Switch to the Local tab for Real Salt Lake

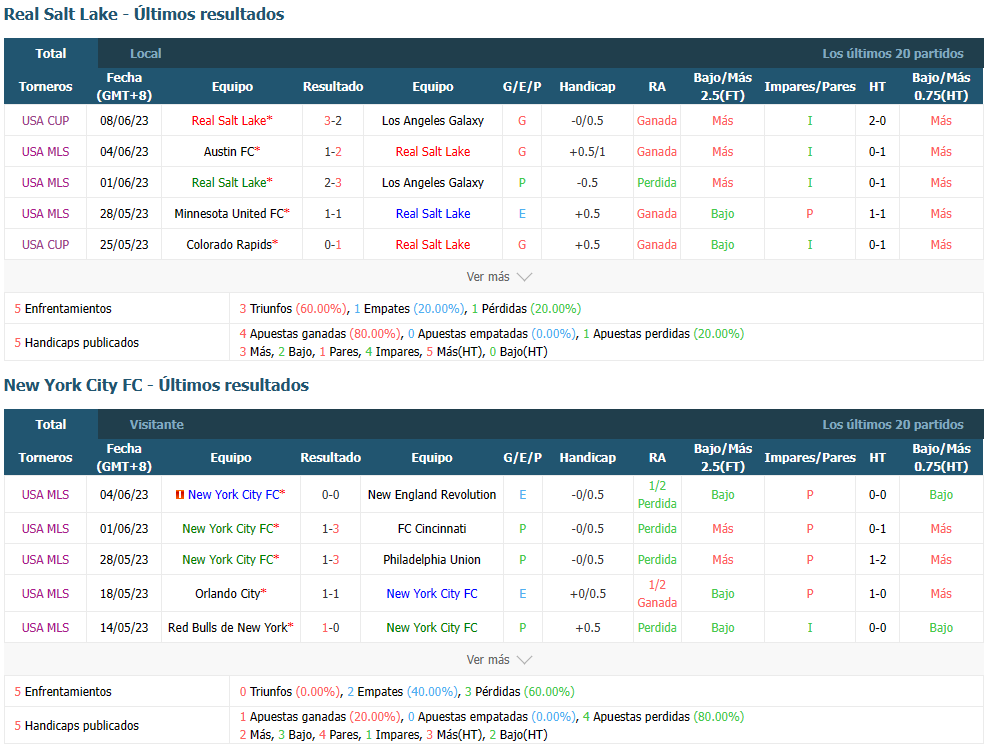pyautogui.click(x=146, y=54)
